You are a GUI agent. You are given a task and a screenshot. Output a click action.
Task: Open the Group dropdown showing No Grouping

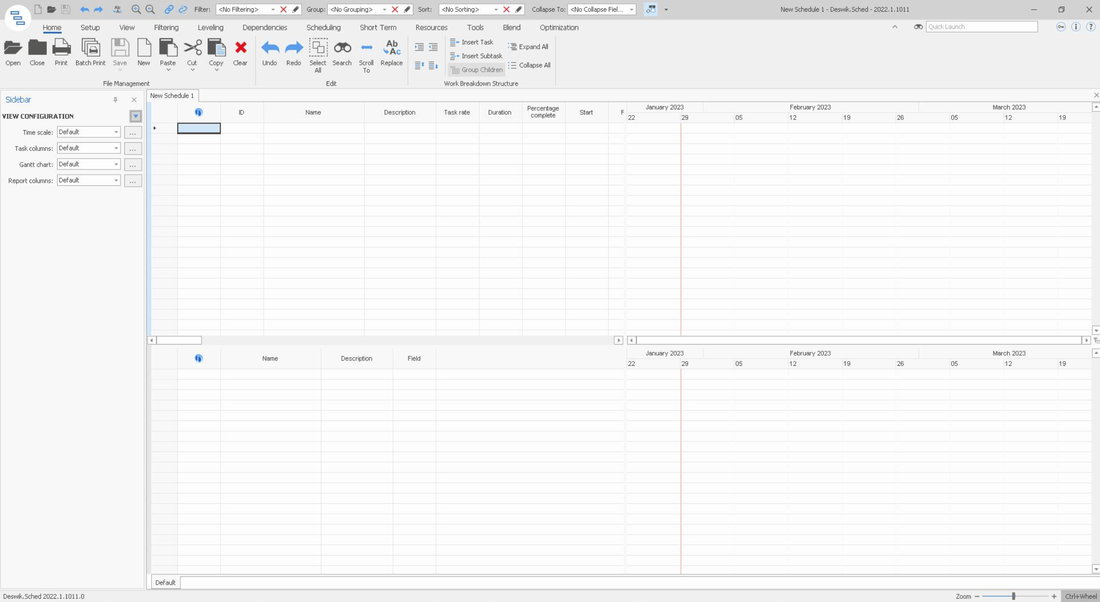[x=358, y=9]
